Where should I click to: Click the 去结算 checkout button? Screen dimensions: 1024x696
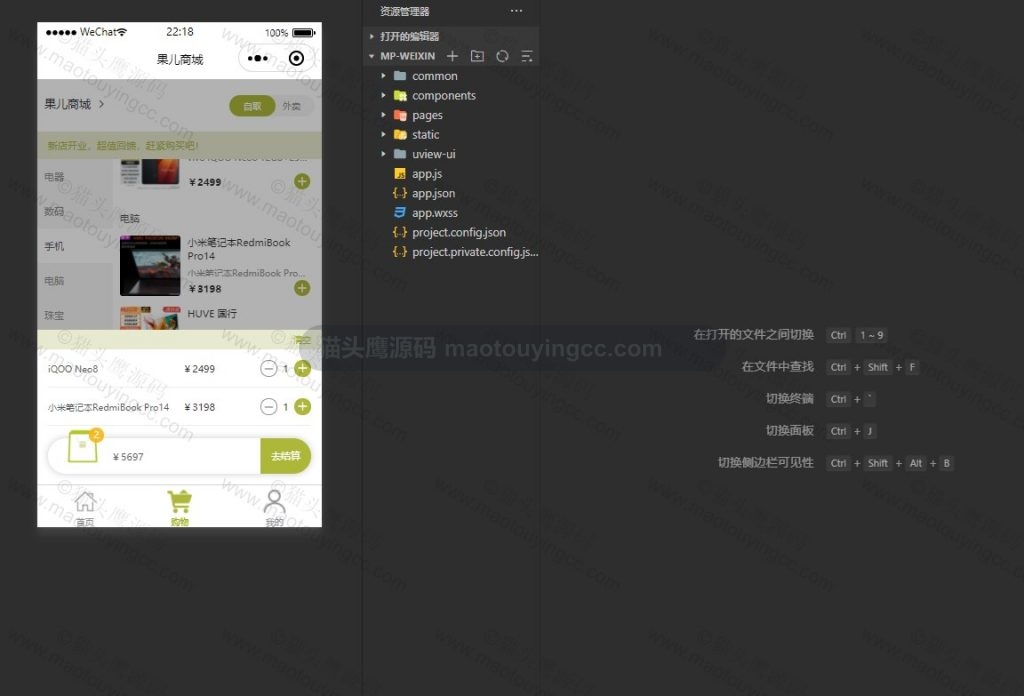pyautogui.click(x=285, y=456)
